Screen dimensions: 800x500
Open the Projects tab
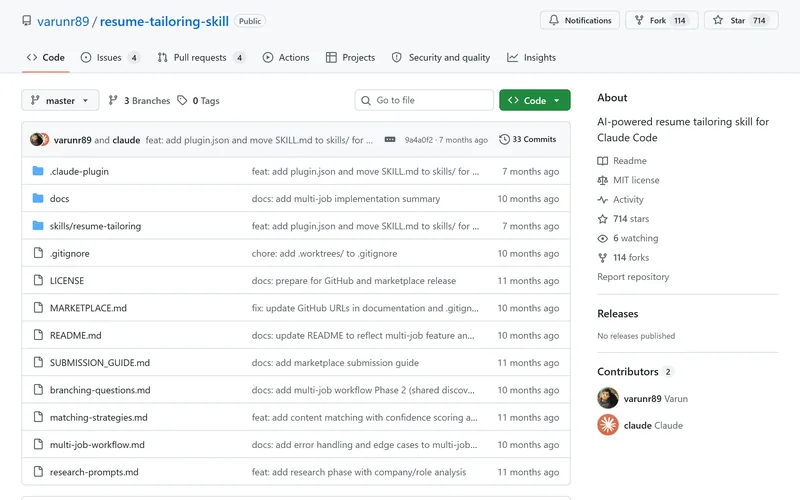point(351,58)
